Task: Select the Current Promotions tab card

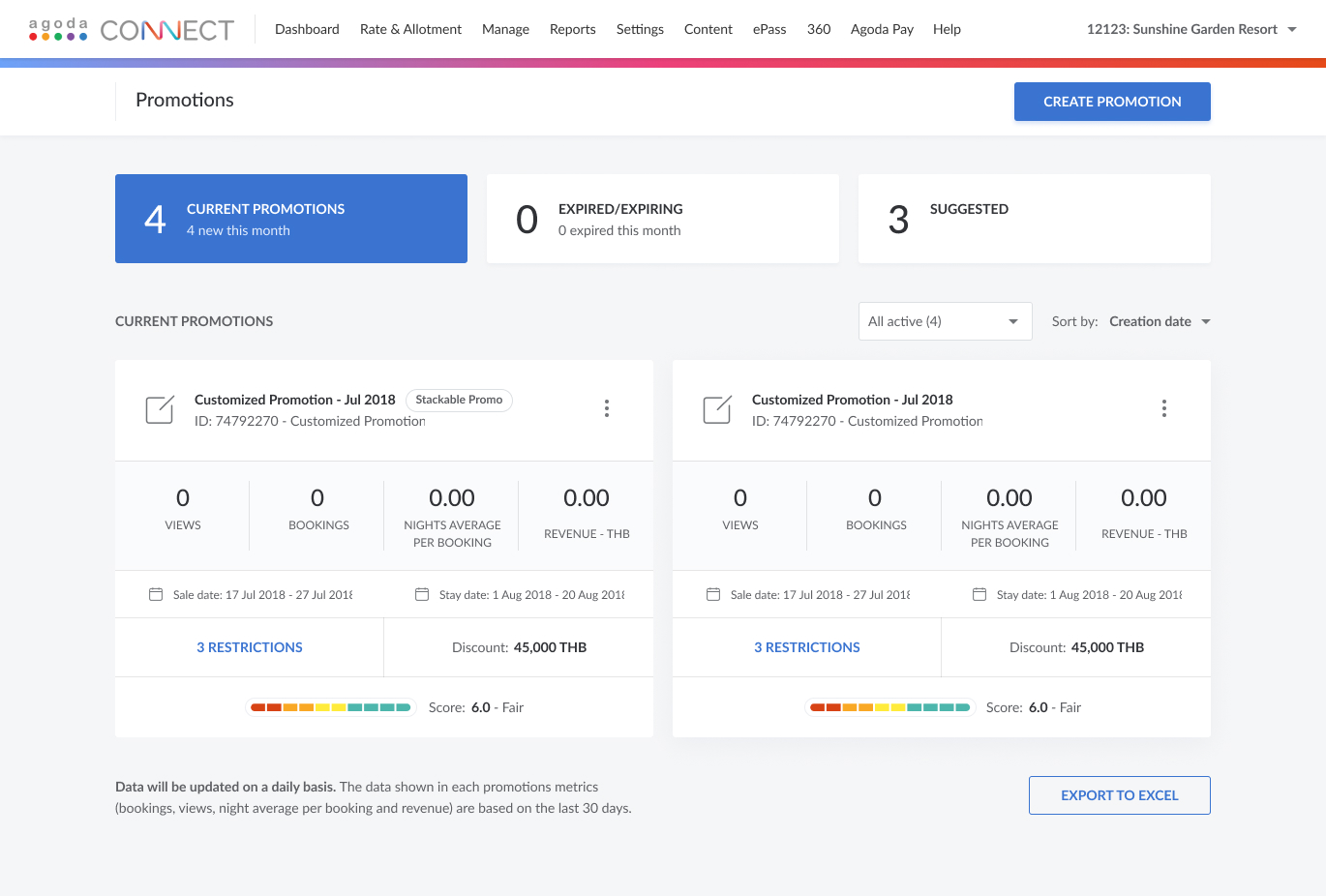Action: click(291, 219)
